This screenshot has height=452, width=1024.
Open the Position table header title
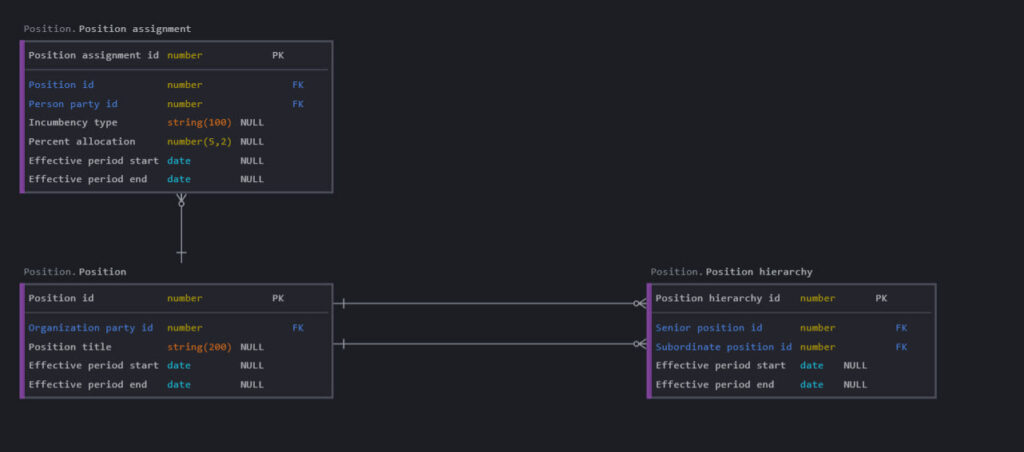point(75,272)
